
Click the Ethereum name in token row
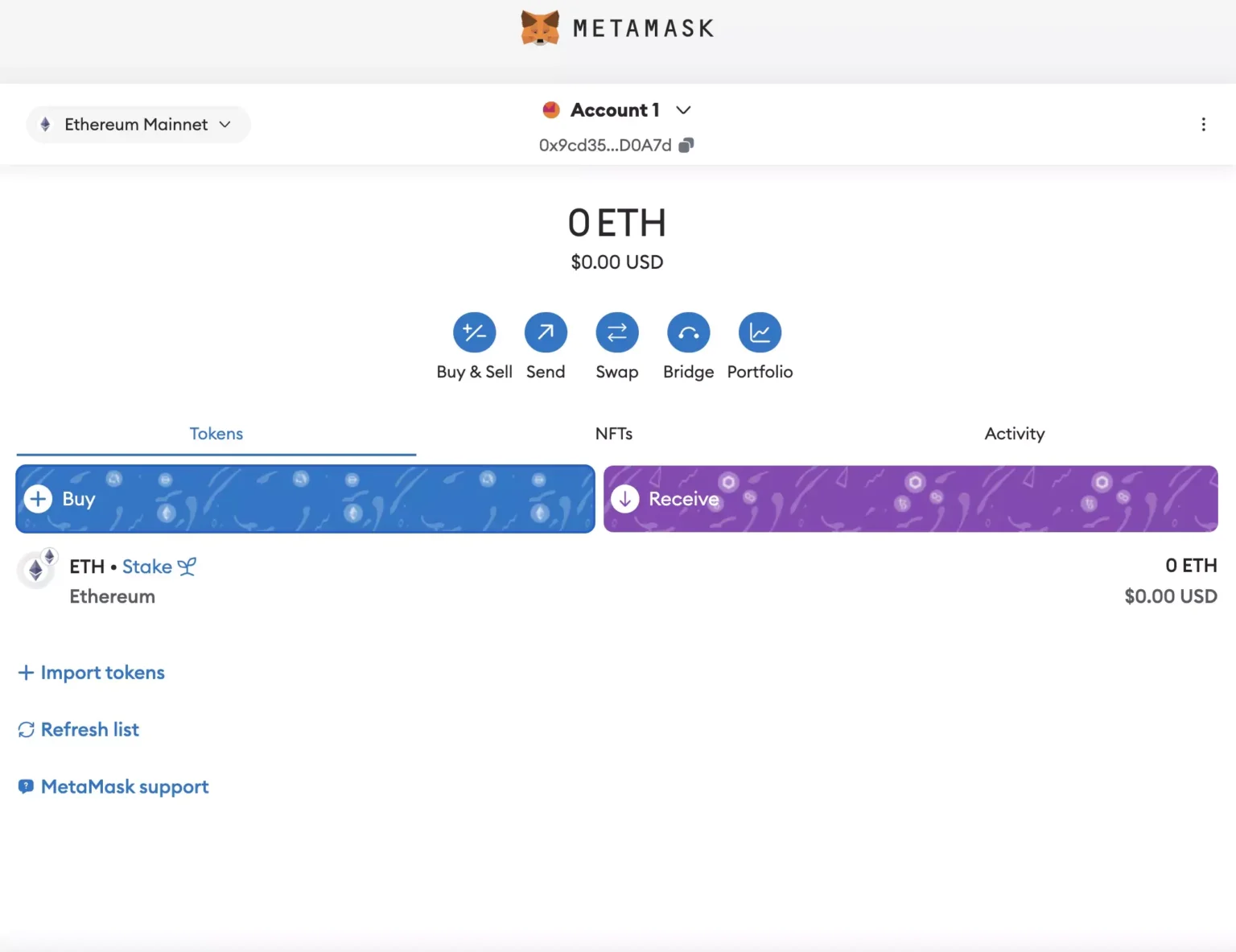113,596
